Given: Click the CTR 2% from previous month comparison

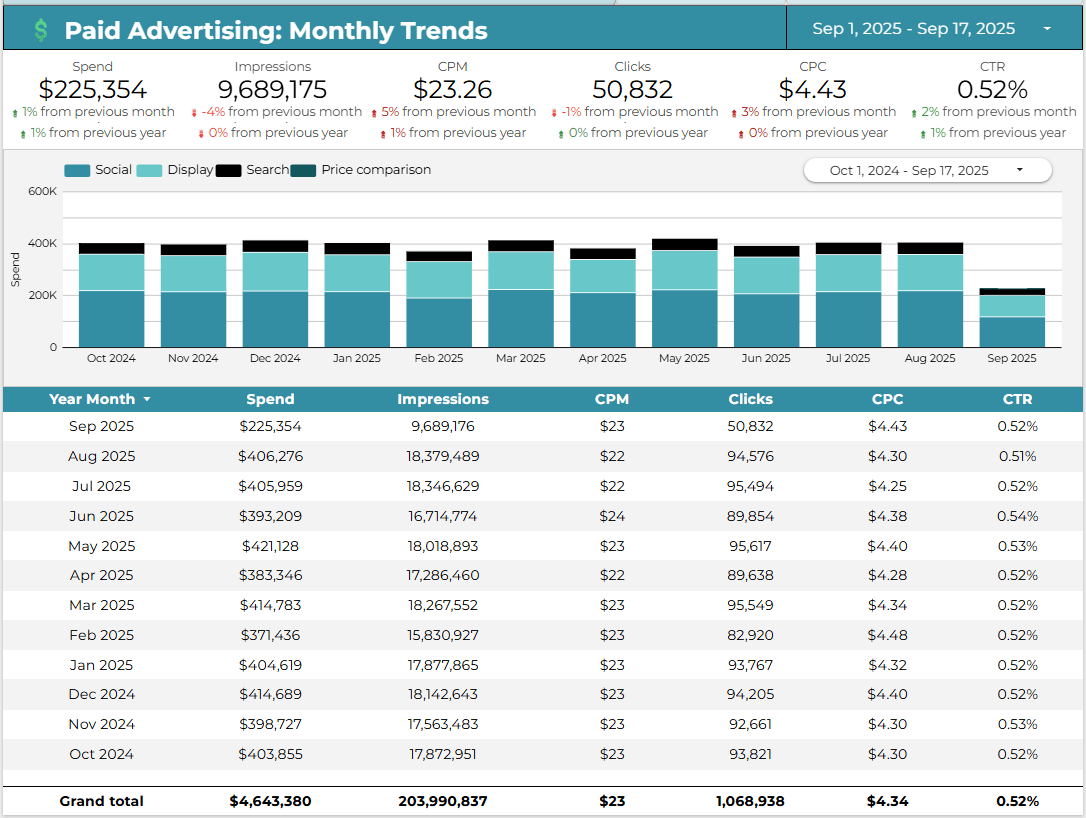Looking at the screenshot, I should [x=993, y=112].
